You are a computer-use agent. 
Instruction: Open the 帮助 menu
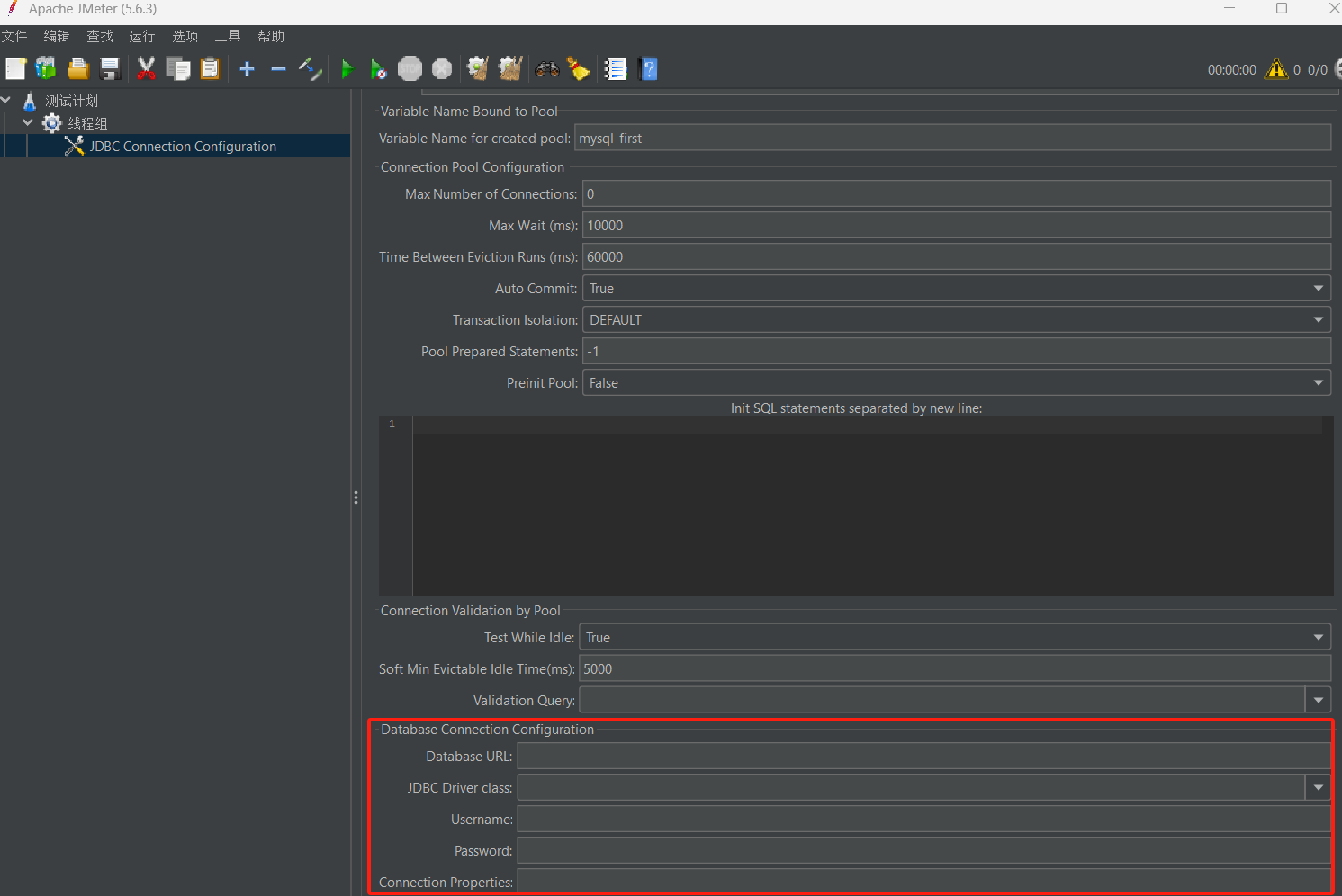click(271, 36)
